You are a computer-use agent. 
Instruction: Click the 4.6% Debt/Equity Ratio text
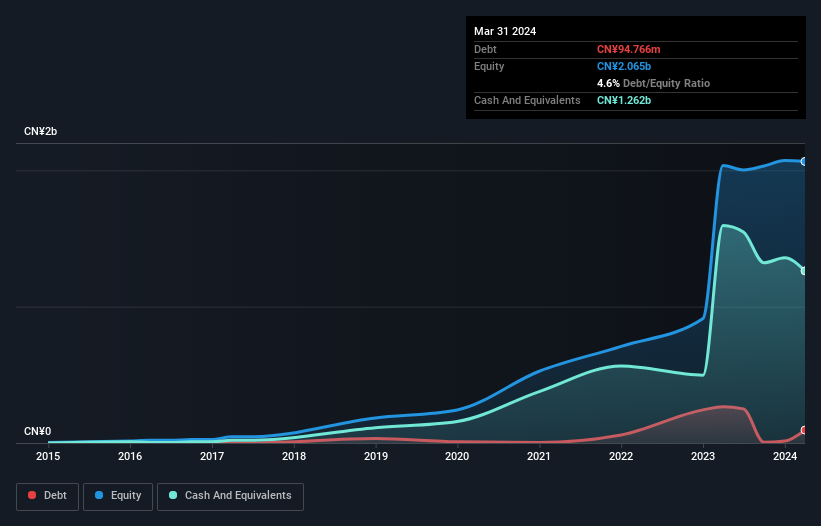pyautogui.click(x=653, y=83)
